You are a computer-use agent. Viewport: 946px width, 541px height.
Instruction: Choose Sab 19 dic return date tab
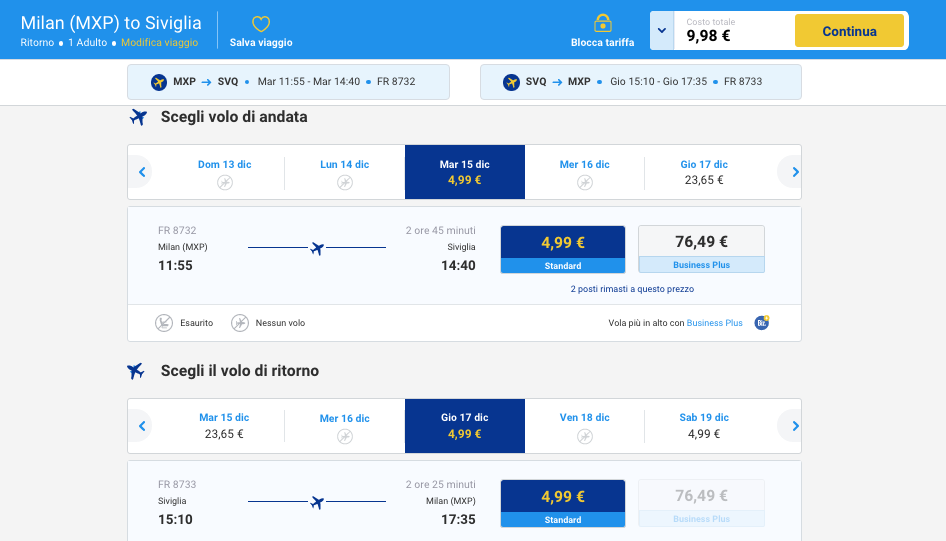pos(704,426)
